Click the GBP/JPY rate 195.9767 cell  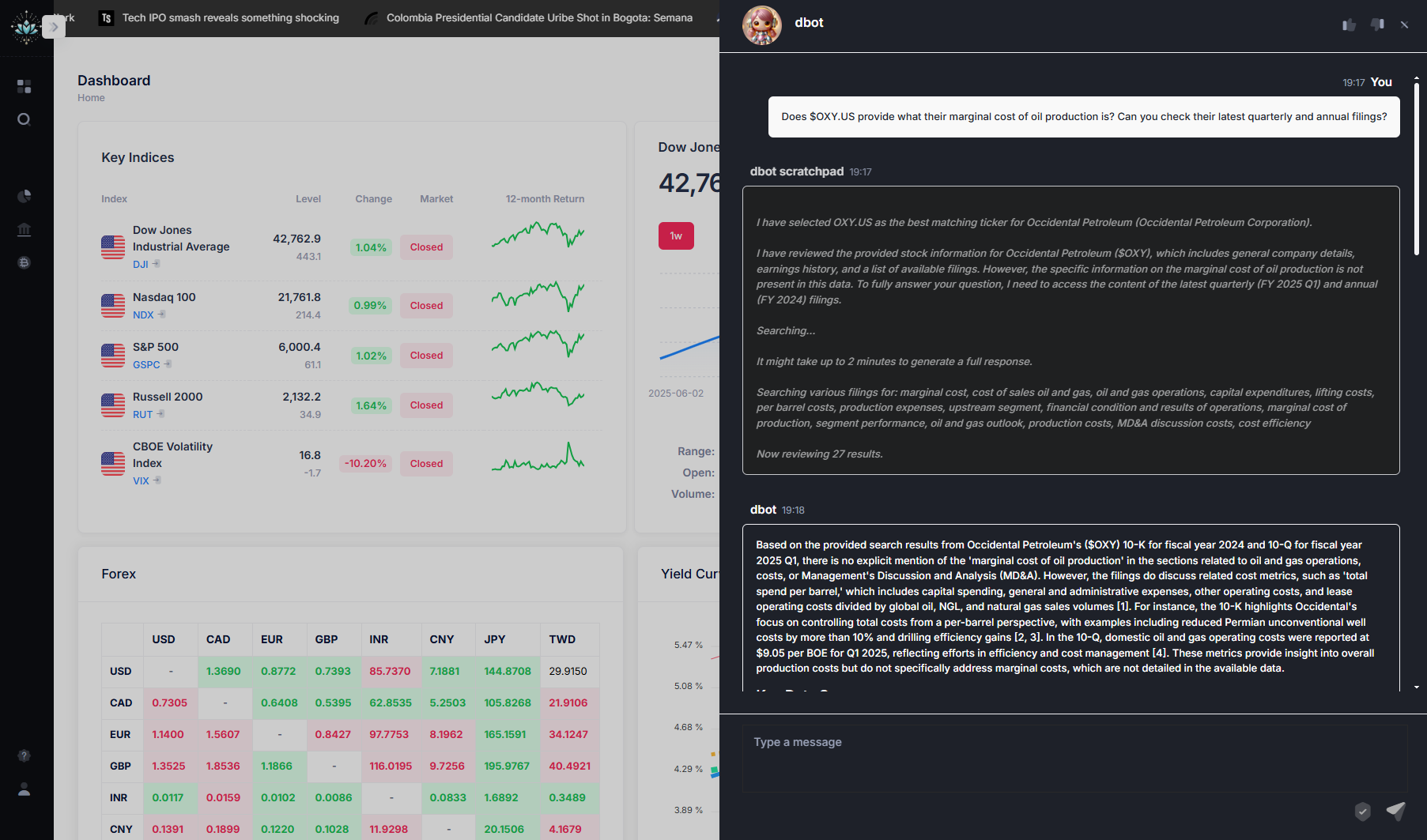[x=507, y=766]
